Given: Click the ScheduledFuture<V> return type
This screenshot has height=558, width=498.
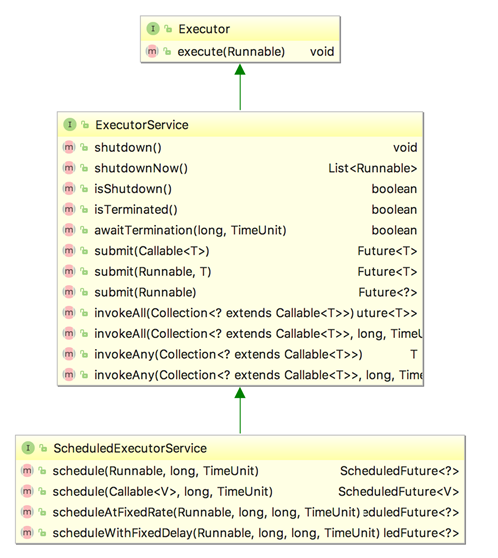Looking at the screenshot, I should click(x=399, y=491).
